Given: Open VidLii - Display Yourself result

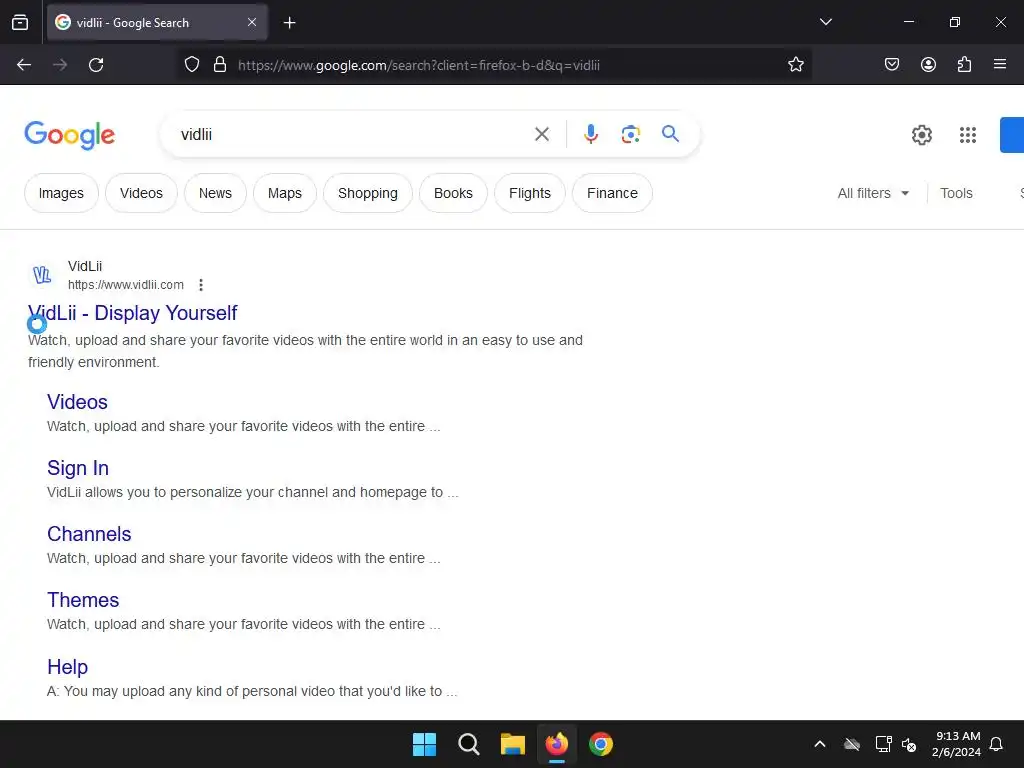Looking at the screenshot, I should (133, 313).
